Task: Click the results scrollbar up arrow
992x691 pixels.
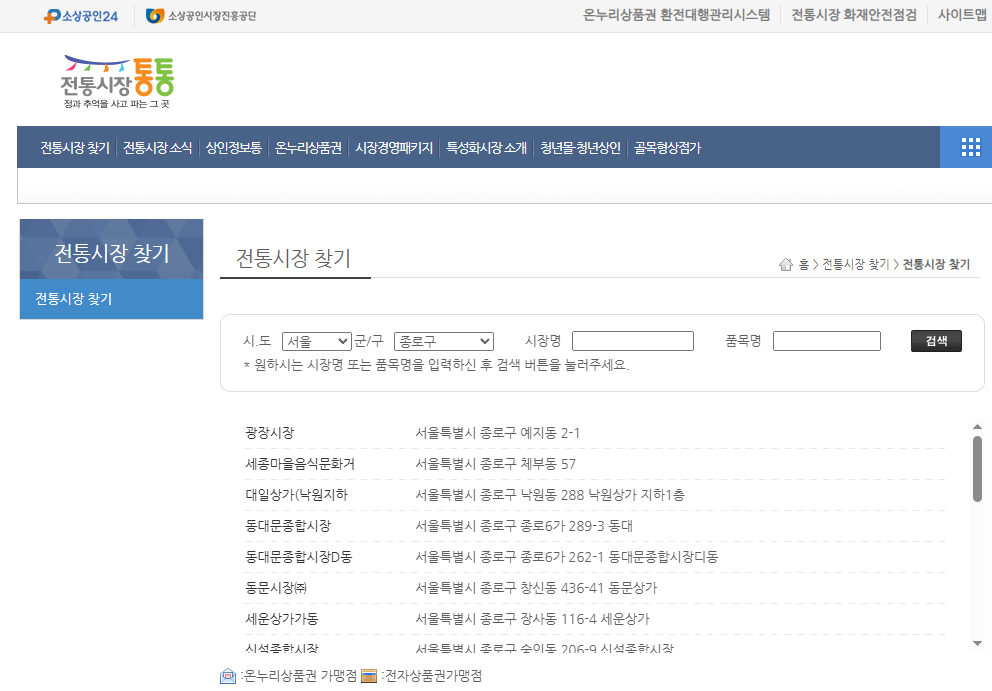Action: point(977,427)
